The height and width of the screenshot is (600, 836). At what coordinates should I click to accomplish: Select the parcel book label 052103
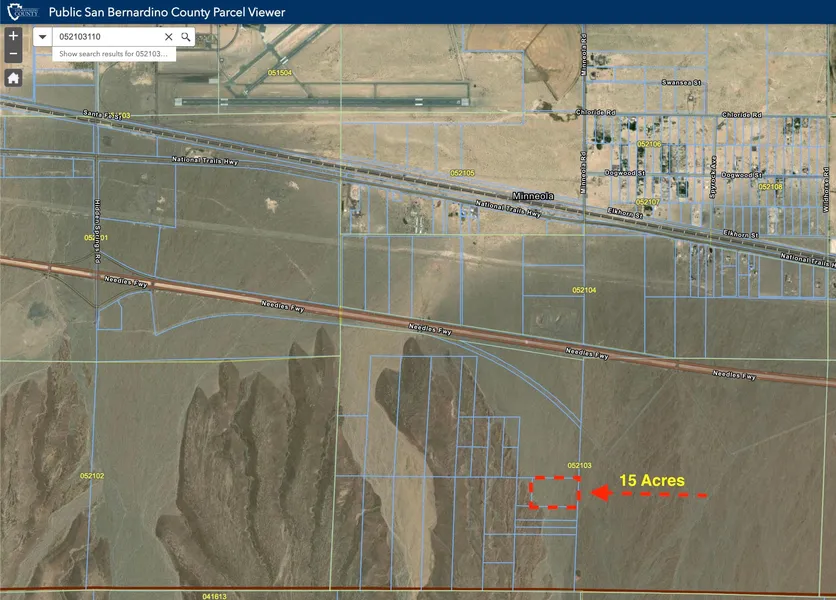tap(580, 466)
